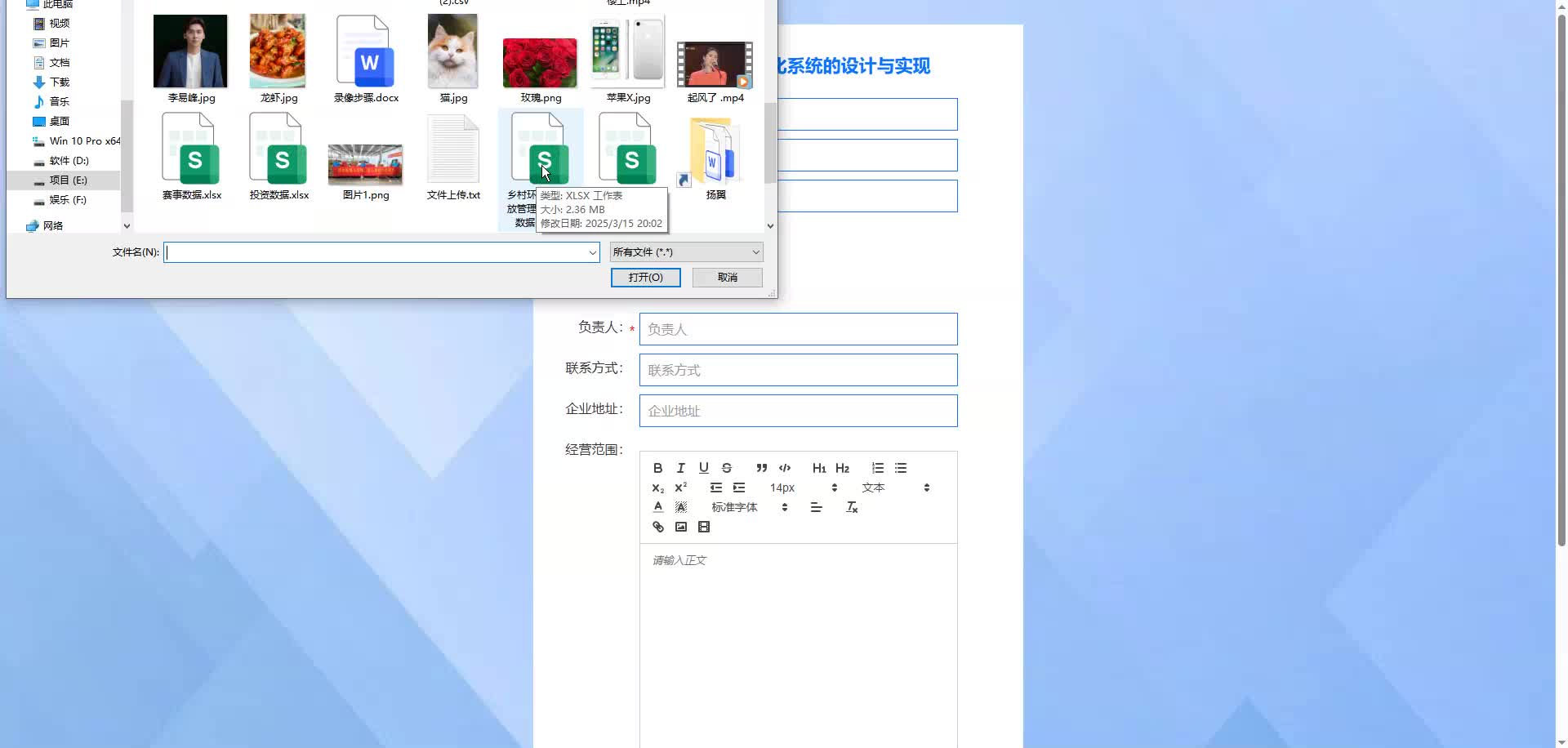
Task: Toggle italic formatting in the editor
Action: 680,468
